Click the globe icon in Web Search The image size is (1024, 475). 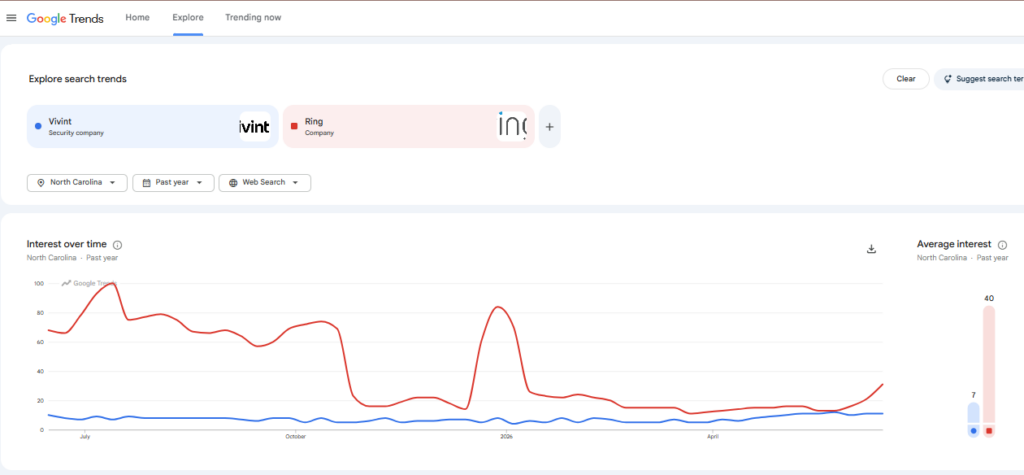click(x=233, y=183)
